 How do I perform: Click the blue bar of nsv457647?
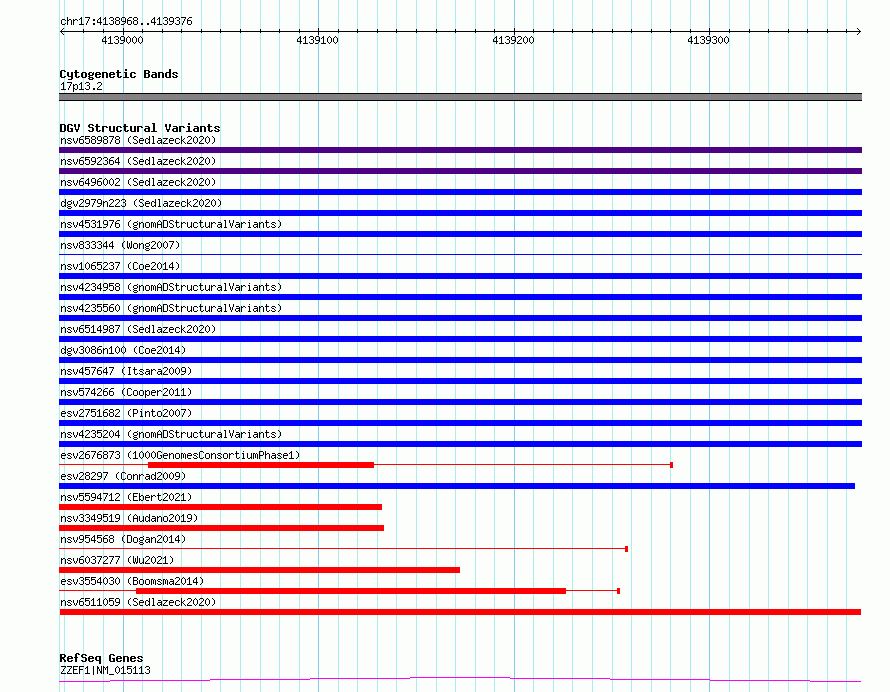[460, 381]
